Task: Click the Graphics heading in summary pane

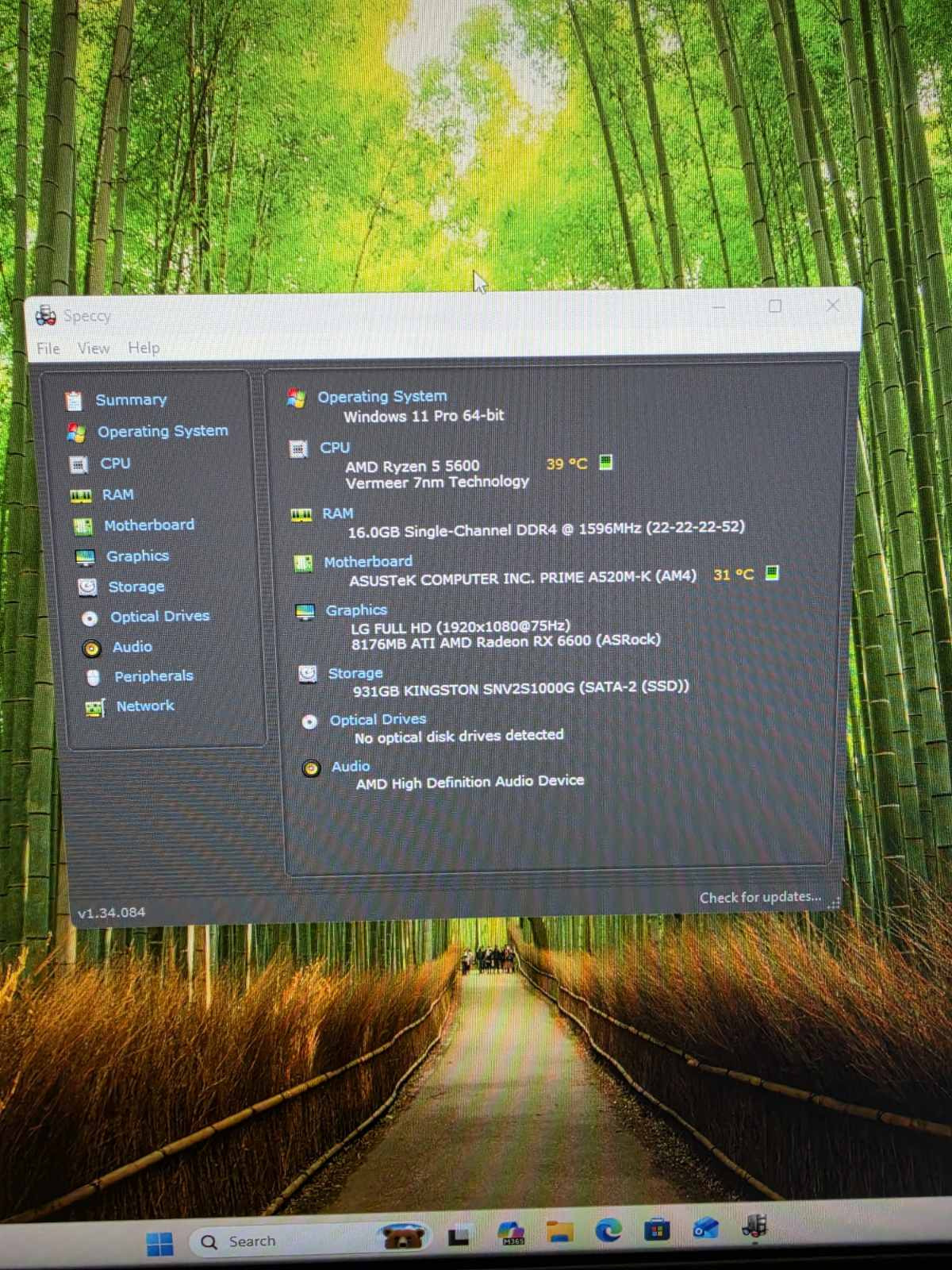Action: click(x=356, y=610)
